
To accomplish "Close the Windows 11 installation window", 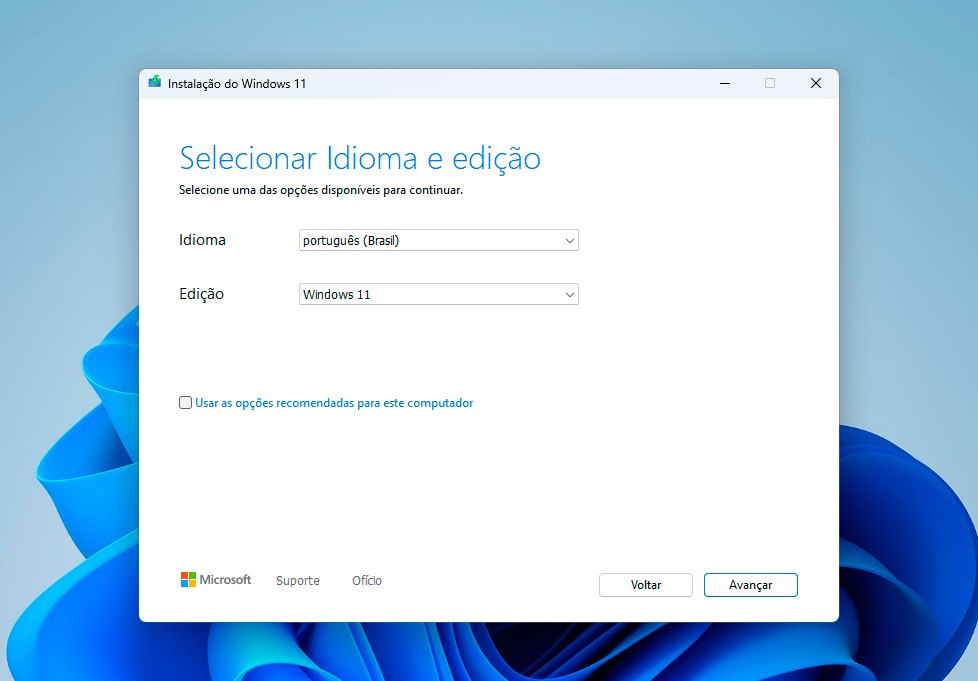I will pyautogui.click(x=815, y=83).
